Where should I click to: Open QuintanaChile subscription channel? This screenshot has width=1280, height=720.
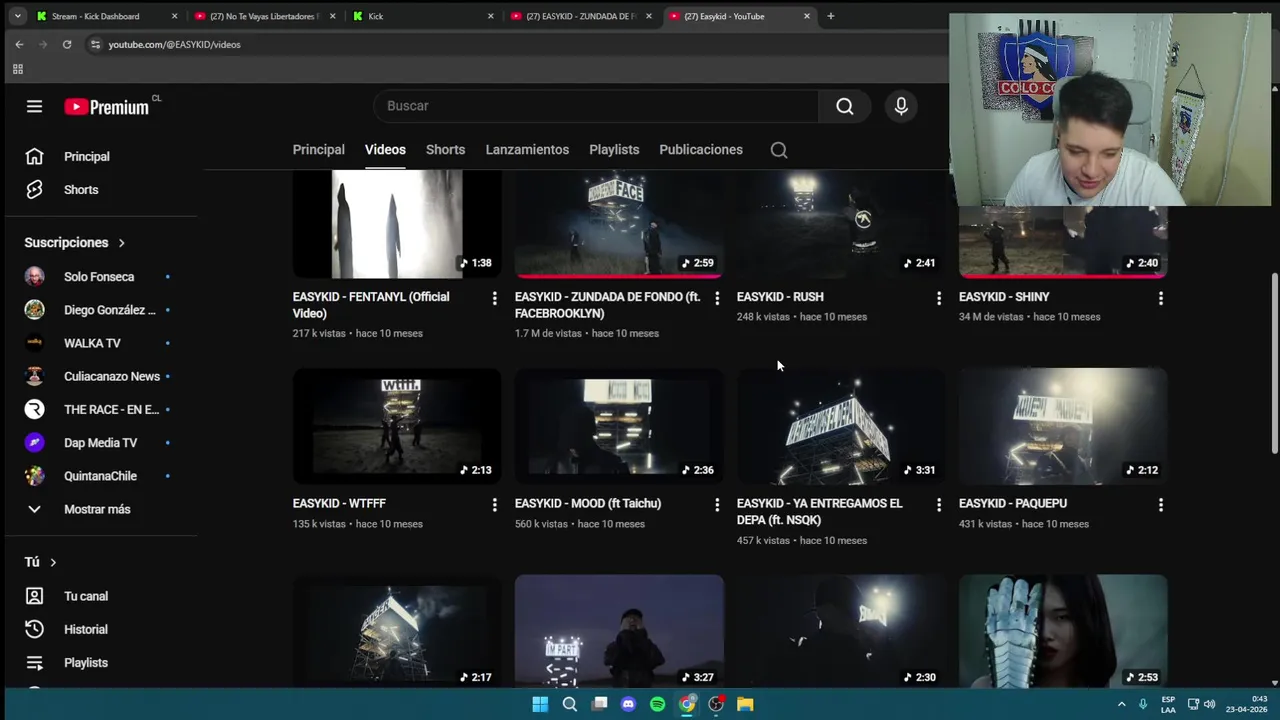coord(98,476)
